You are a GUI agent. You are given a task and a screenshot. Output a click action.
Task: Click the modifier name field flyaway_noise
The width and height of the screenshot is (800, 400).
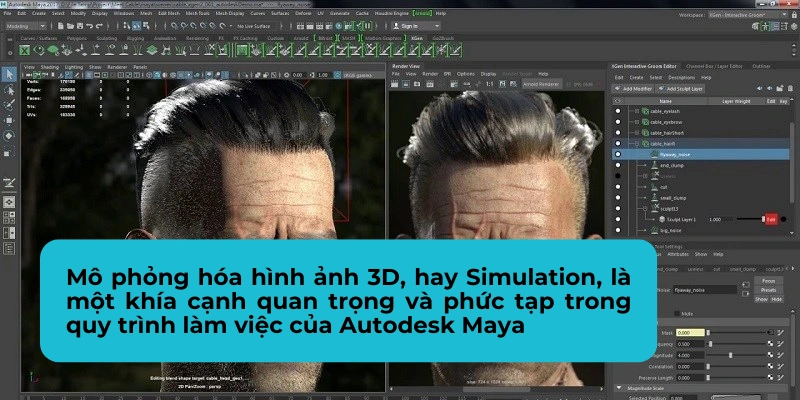(705, 290)
